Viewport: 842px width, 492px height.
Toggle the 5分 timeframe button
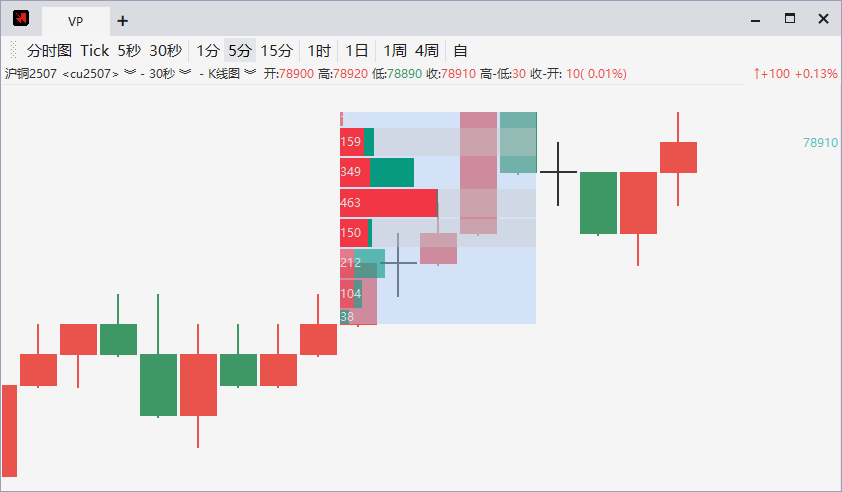[240, 50]
